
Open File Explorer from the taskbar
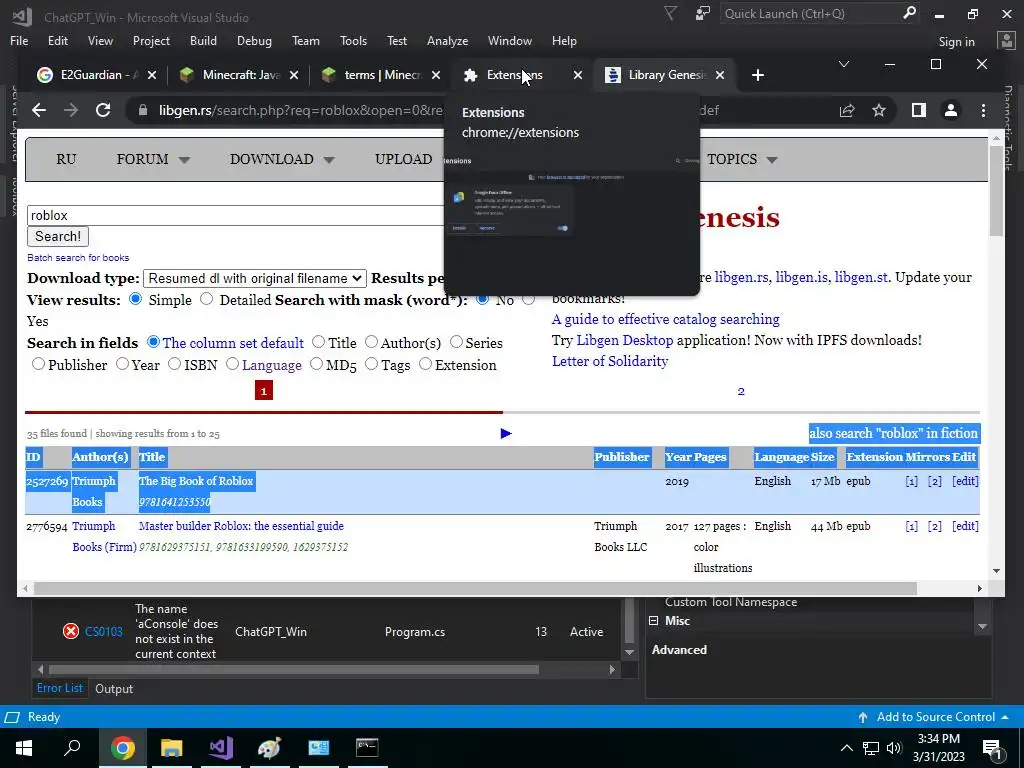(171, 748)
